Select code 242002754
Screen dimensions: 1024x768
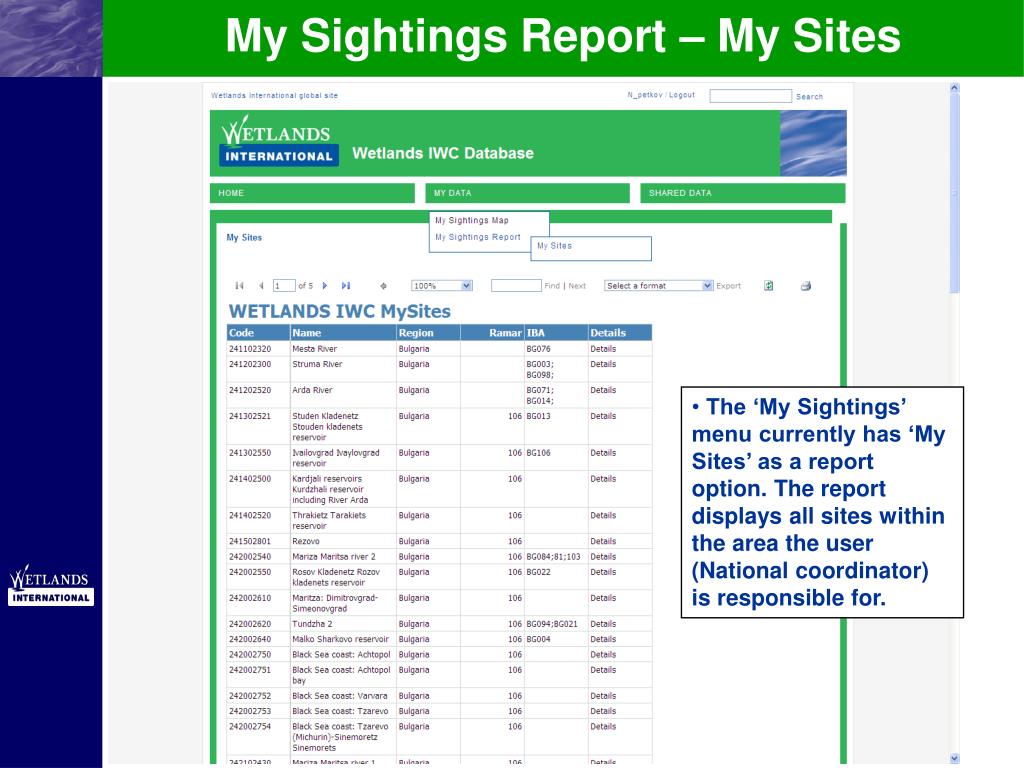point(249,727)
